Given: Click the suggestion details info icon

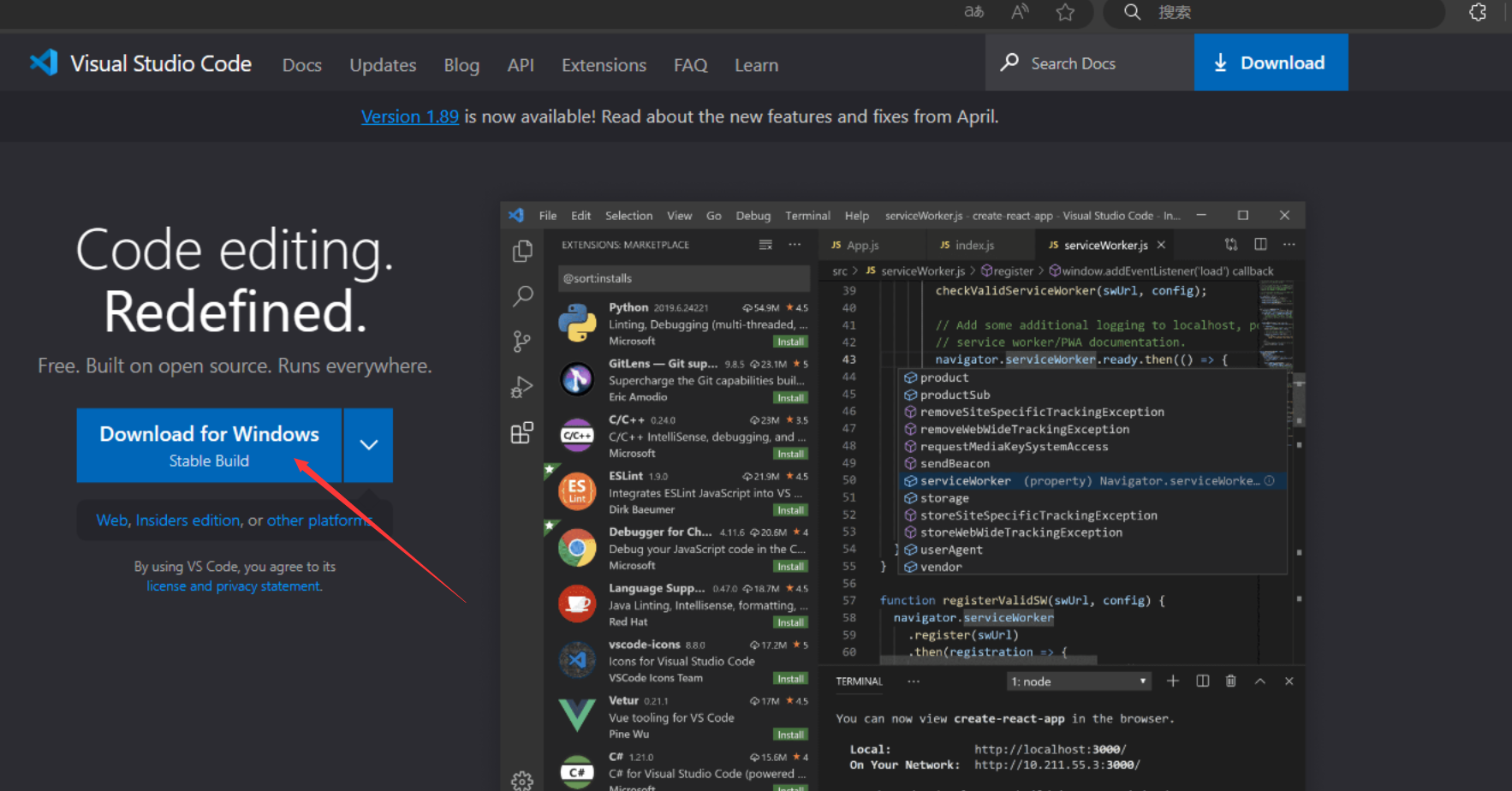Looking at the screenshot, I should [1270, 481].
